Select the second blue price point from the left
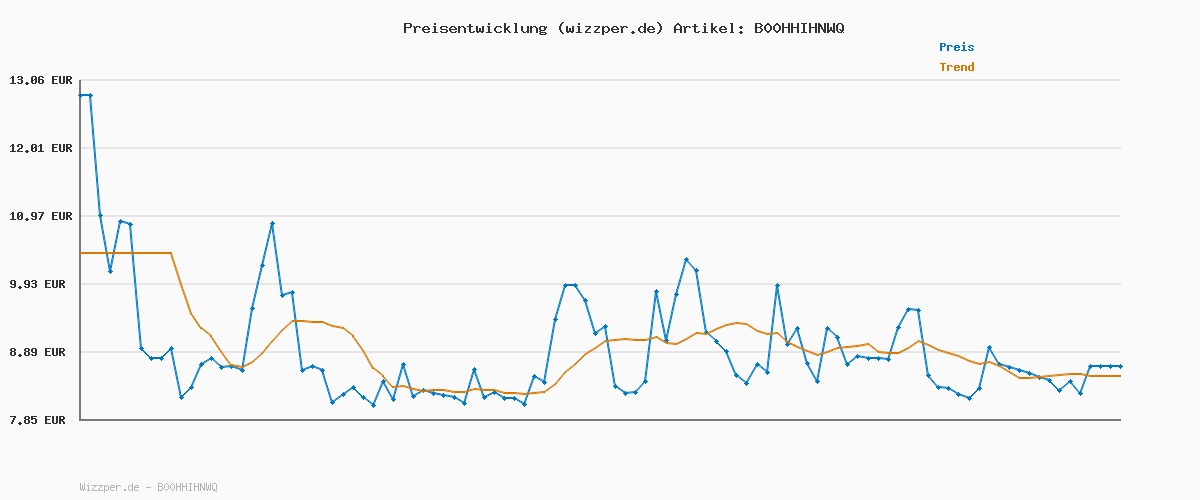The image size is (1200, 500). [x=91, y=95]
